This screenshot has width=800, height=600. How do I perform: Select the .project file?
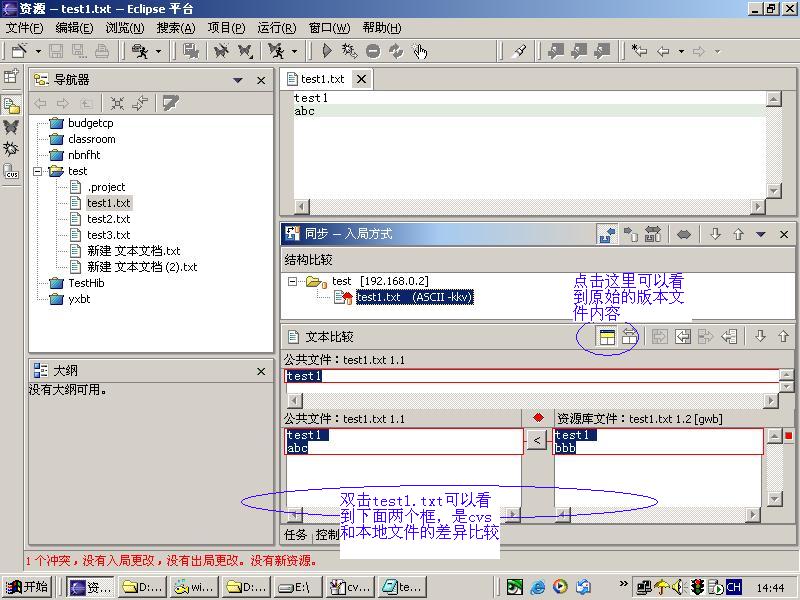coord(106,187)
